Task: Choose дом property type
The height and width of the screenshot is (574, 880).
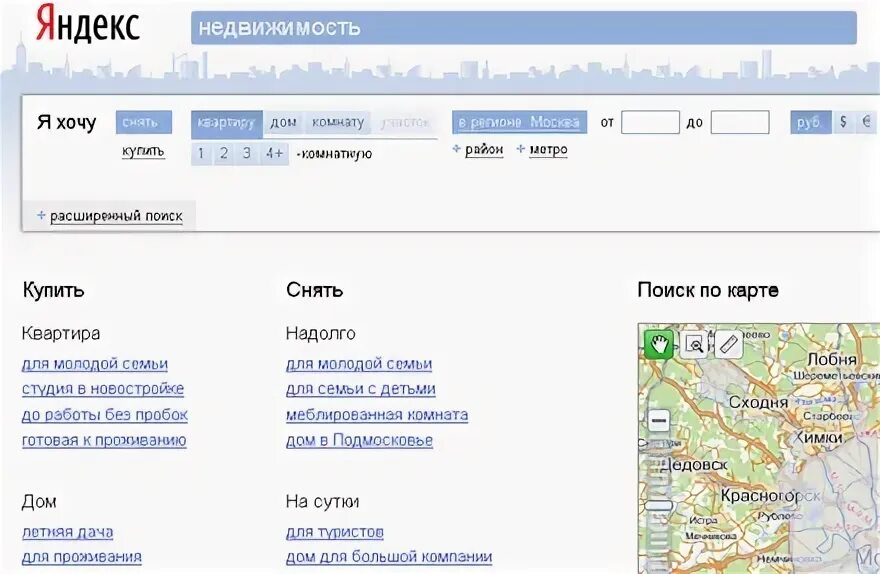Action: coord(284,122)
